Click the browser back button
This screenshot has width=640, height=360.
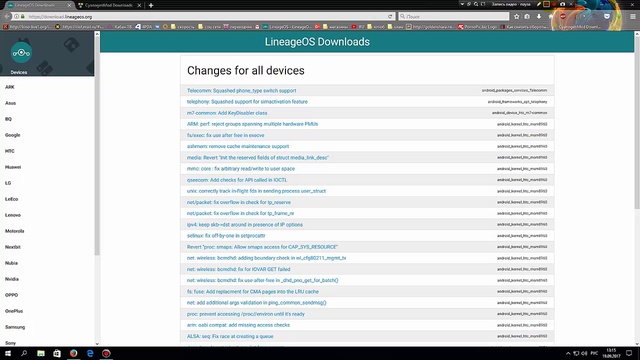coord(7,16)
